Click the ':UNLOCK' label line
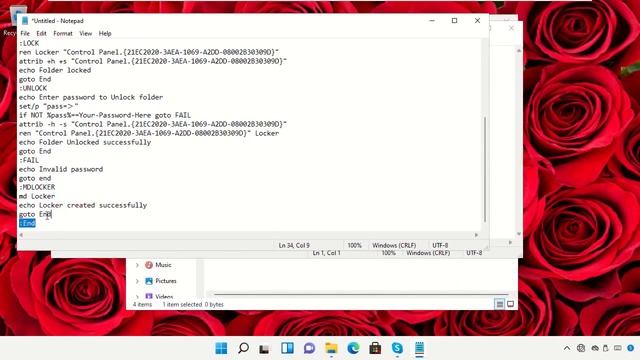 33,88
